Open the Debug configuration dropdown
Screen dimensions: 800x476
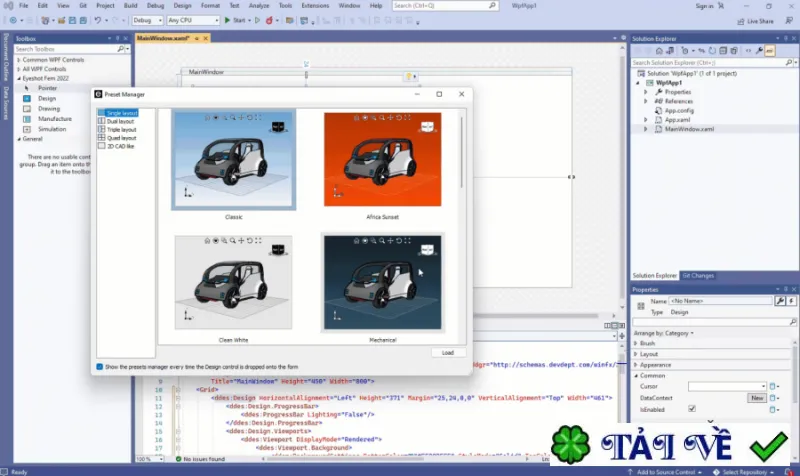147,20
